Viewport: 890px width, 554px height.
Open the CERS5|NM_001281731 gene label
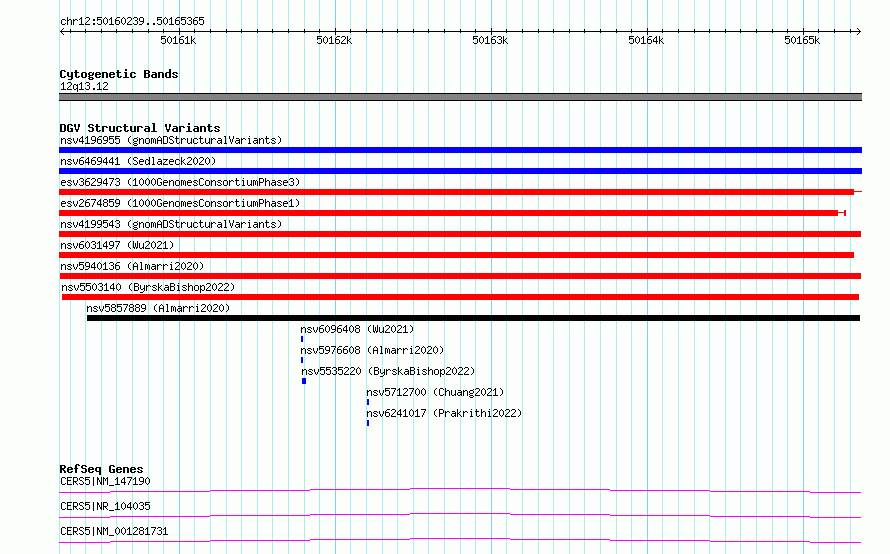114,531
